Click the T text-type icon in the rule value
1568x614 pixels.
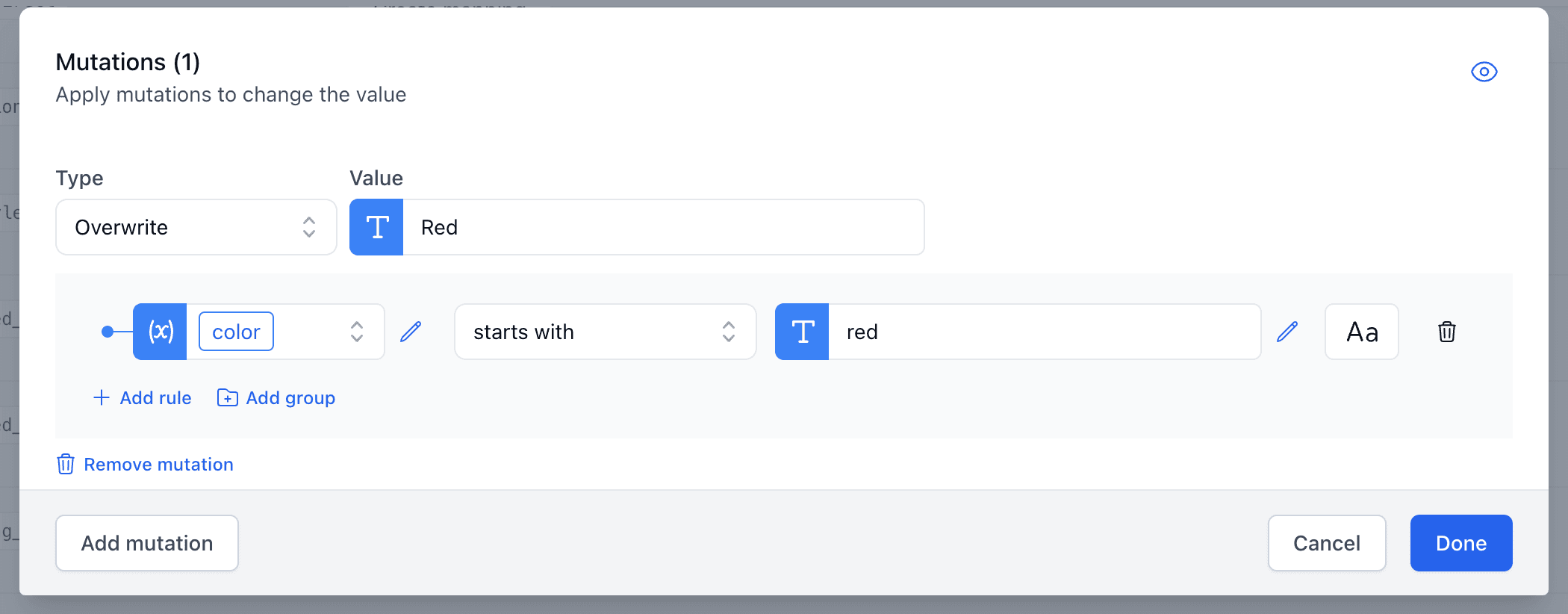tap(801, 332)
